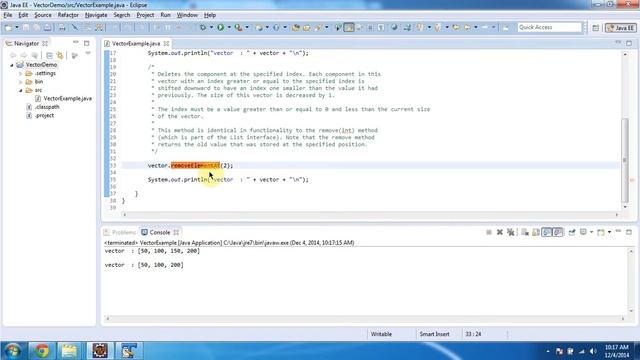Image resolution: width=640 pixels, height=360 pixels.
Task: Click the Clear Console icon
Action: [x=525, y=232]
